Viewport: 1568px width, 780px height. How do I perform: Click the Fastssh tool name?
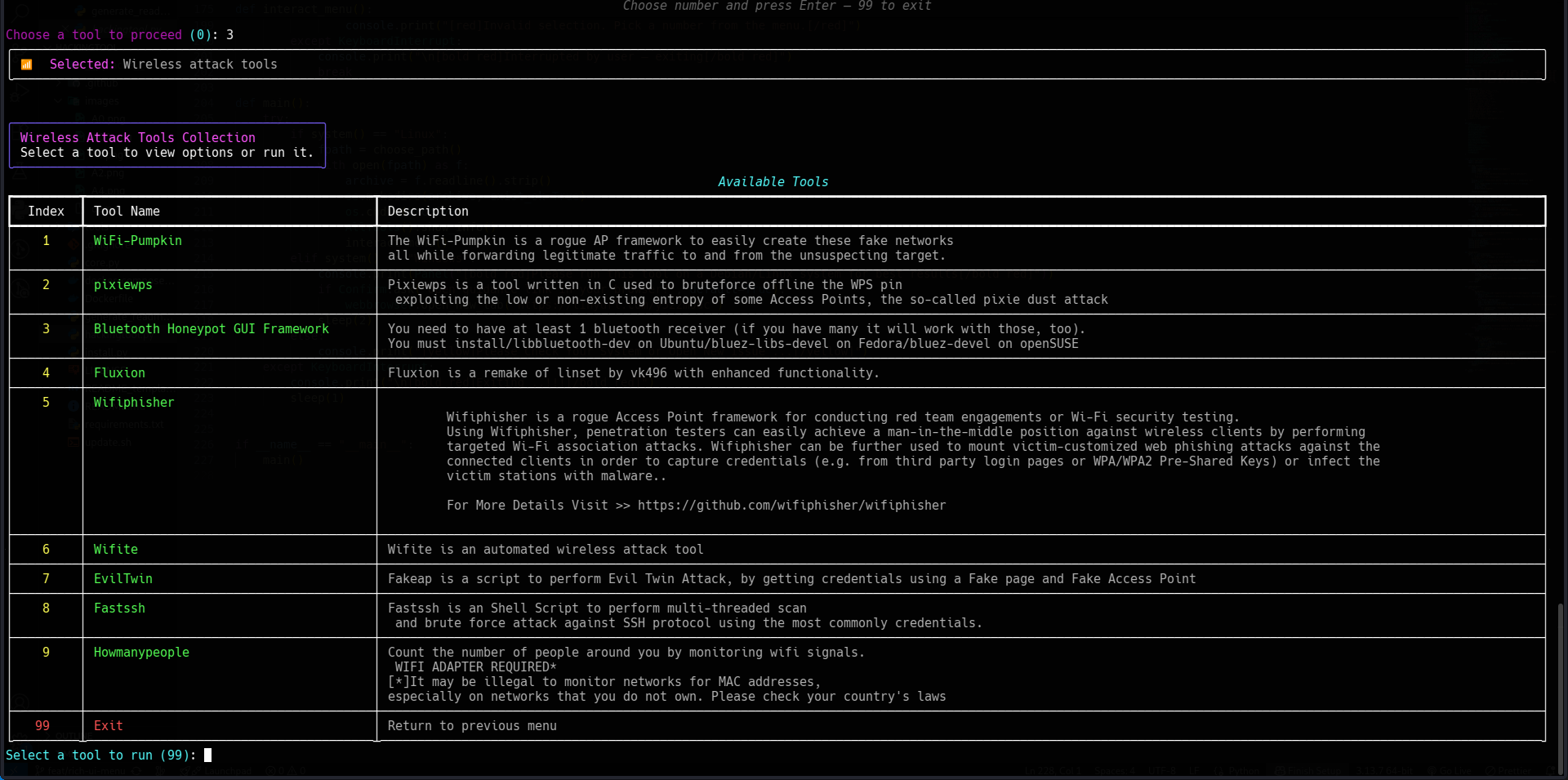tap(119, 608)
